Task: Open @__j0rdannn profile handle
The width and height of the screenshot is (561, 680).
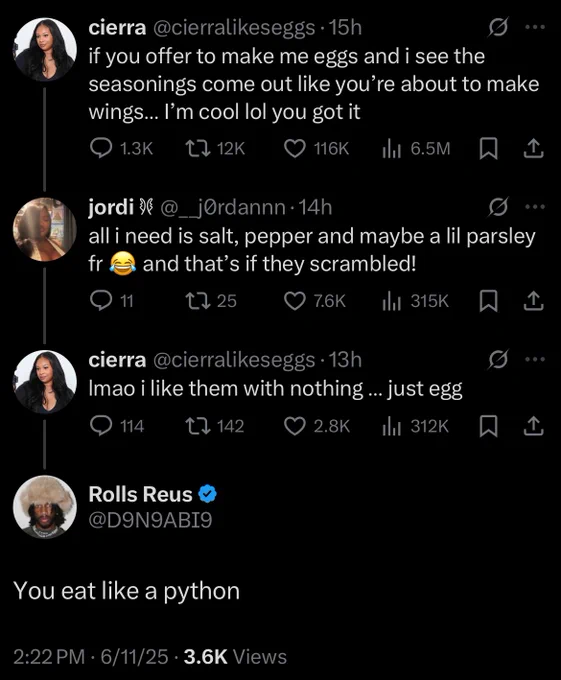Action: (x=223, y=208)
